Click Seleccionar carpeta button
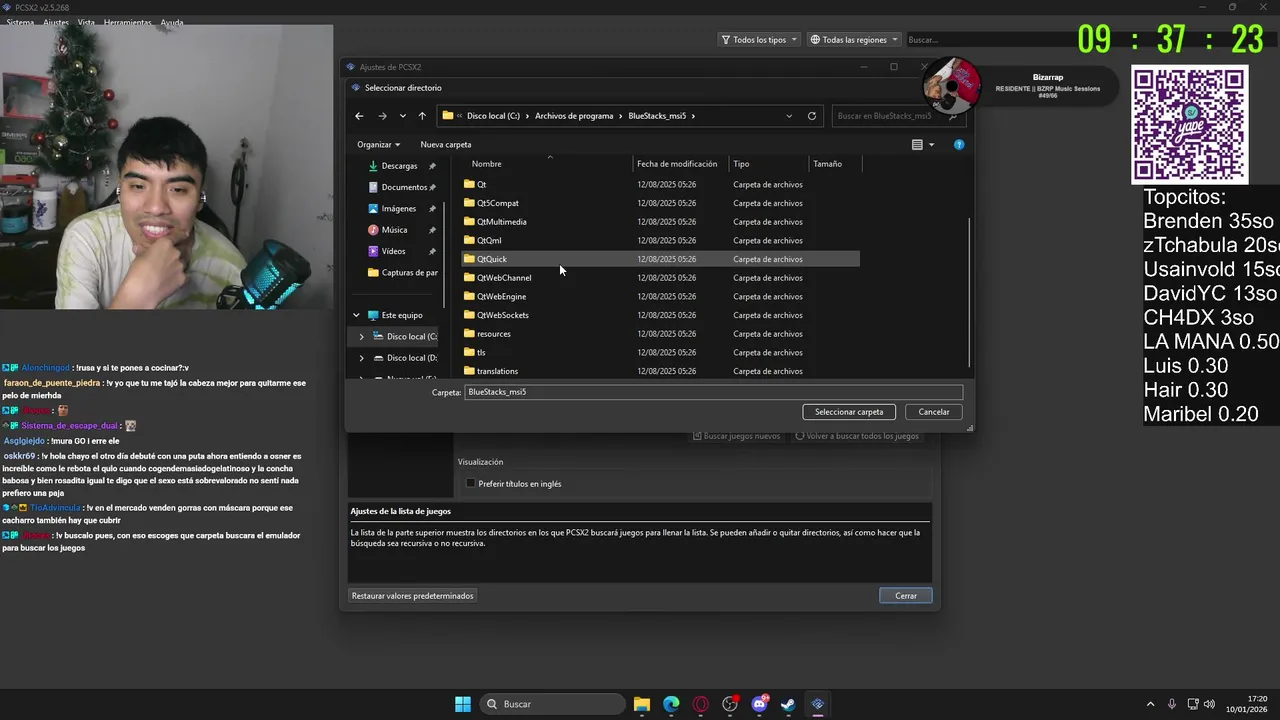 coord(849,412)
